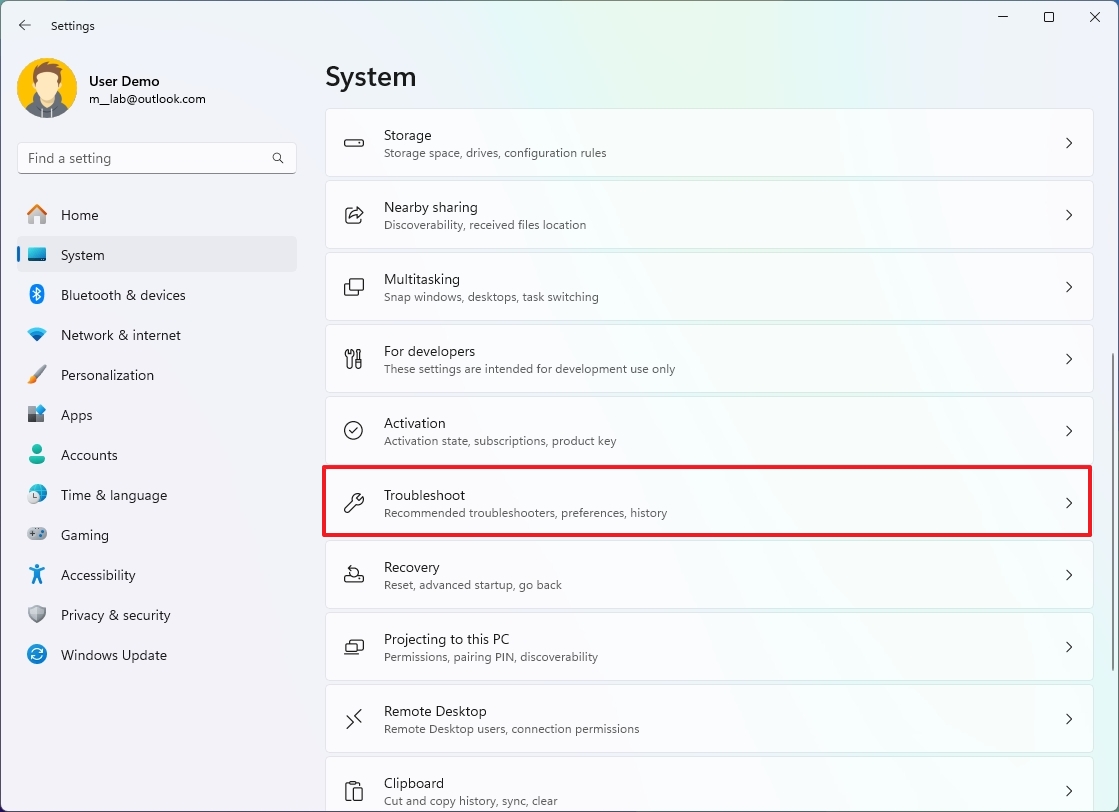Click the Privacy shield icon
This screenshot has width=1119, height=812.
(37, 614)
